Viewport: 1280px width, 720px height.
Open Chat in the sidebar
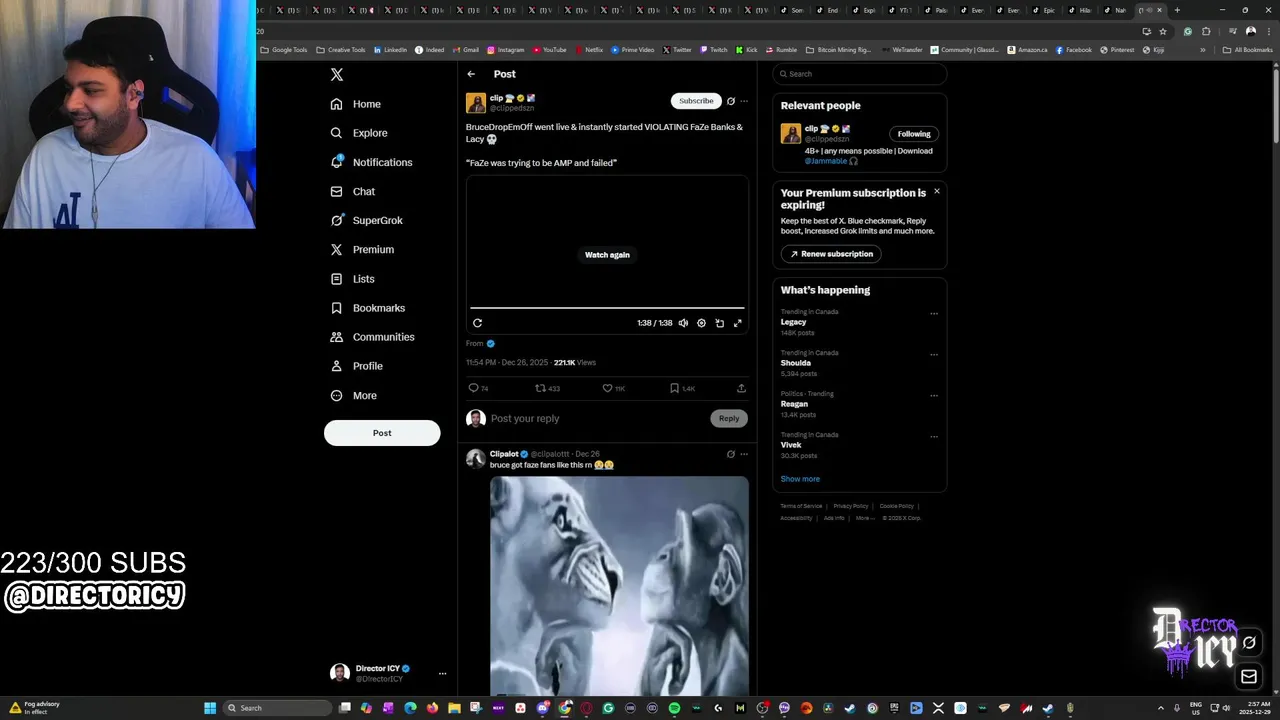click(x=352, y=191)
